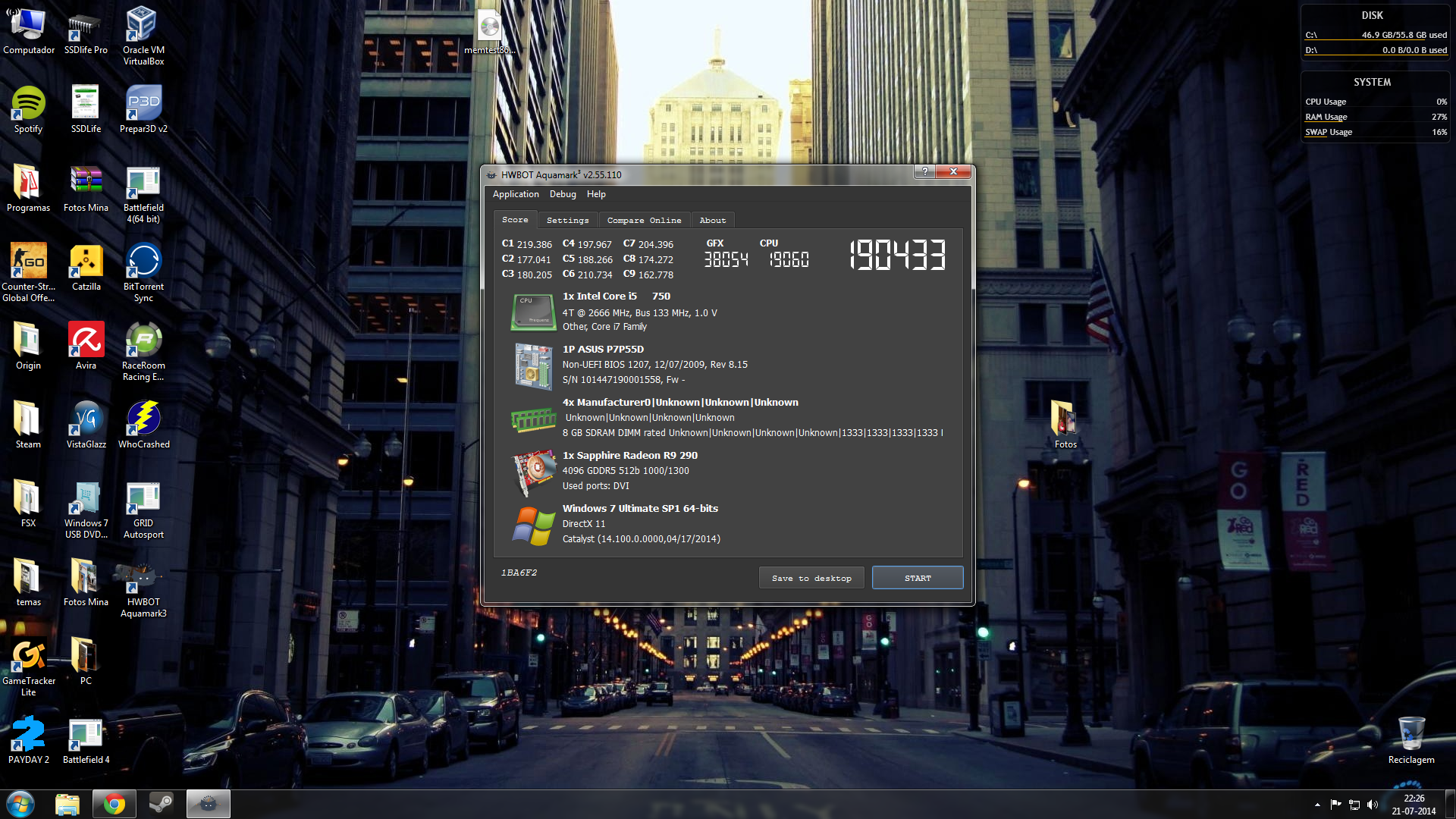Open the memtest86 disc image icon
1456x819 pixels.
pyautogui.click(x=489, y=31)
